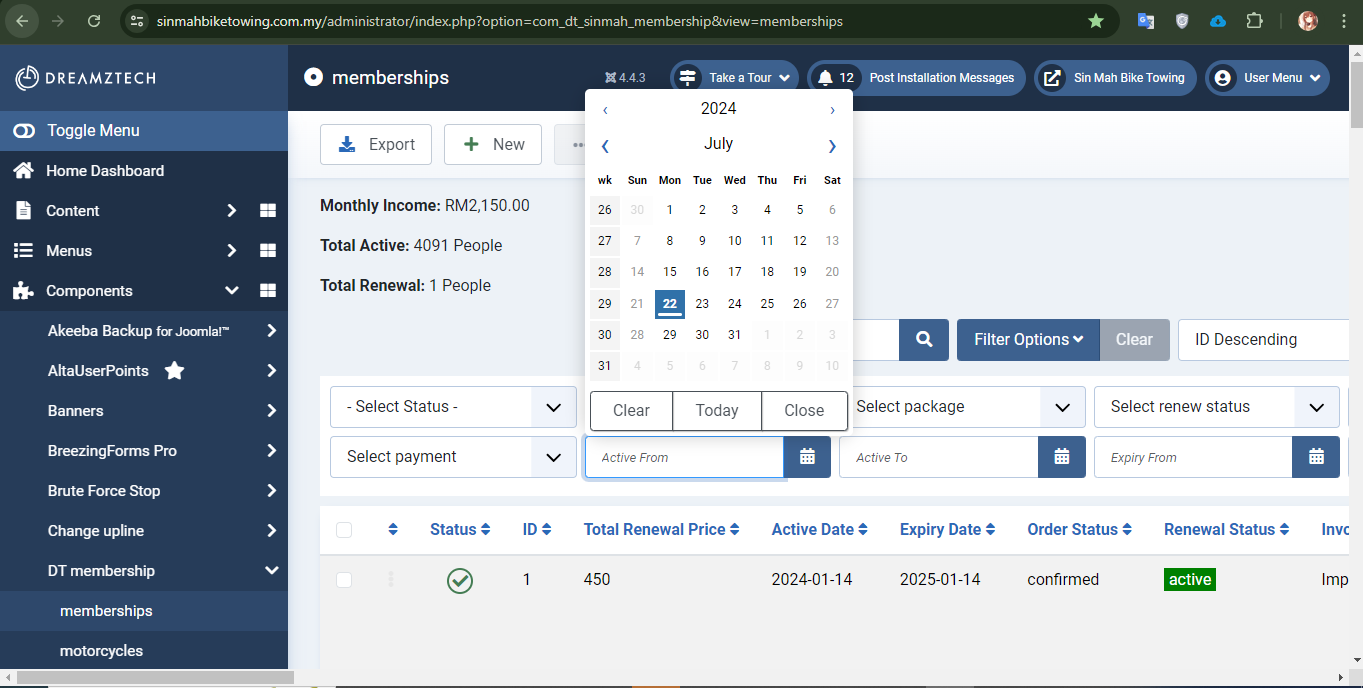Viewport: 1363px width, 688px height.
Task: Sort table by Expiry Date column
Action: 948,530
